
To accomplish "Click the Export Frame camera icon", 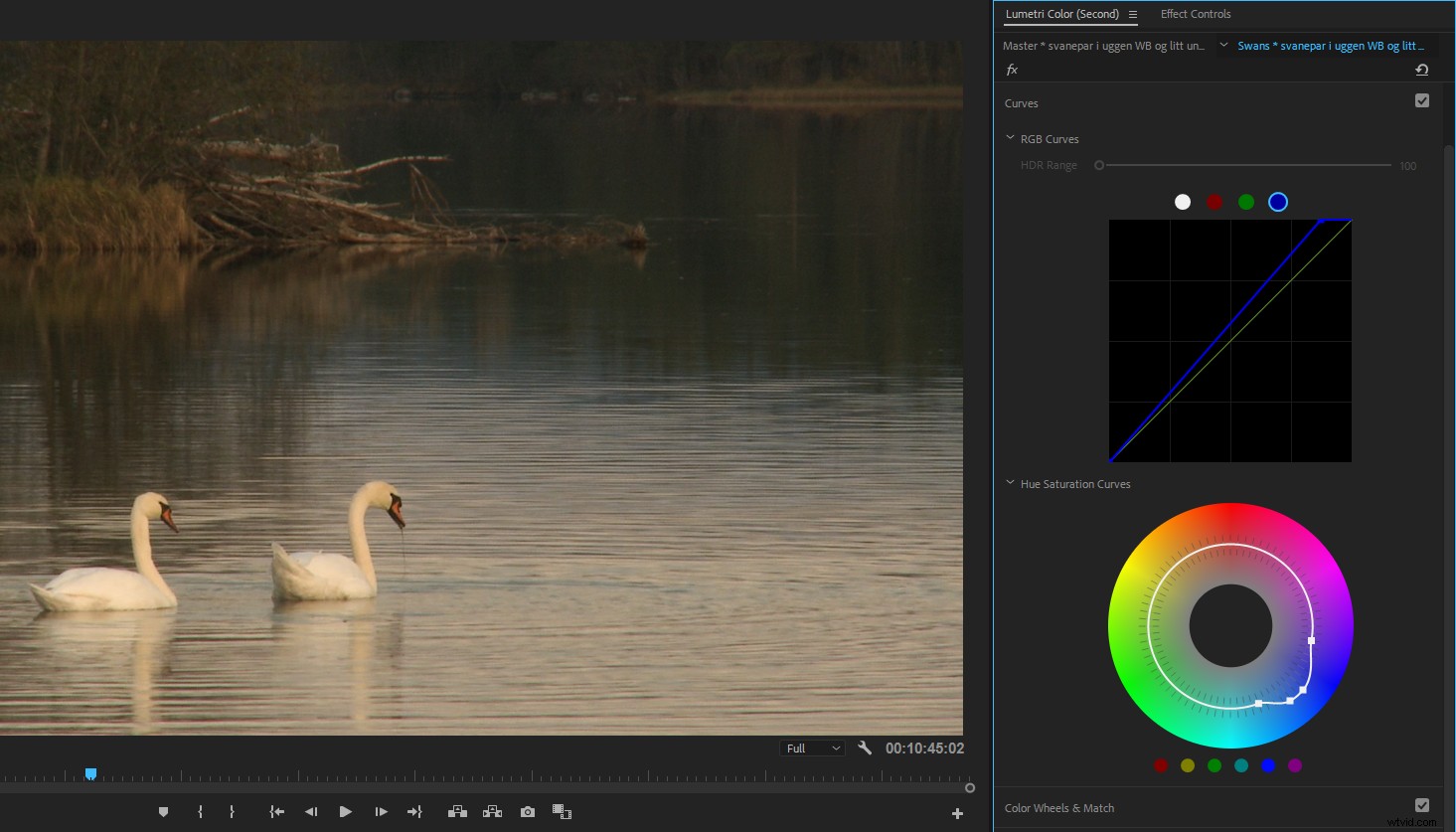I will 527,811.
